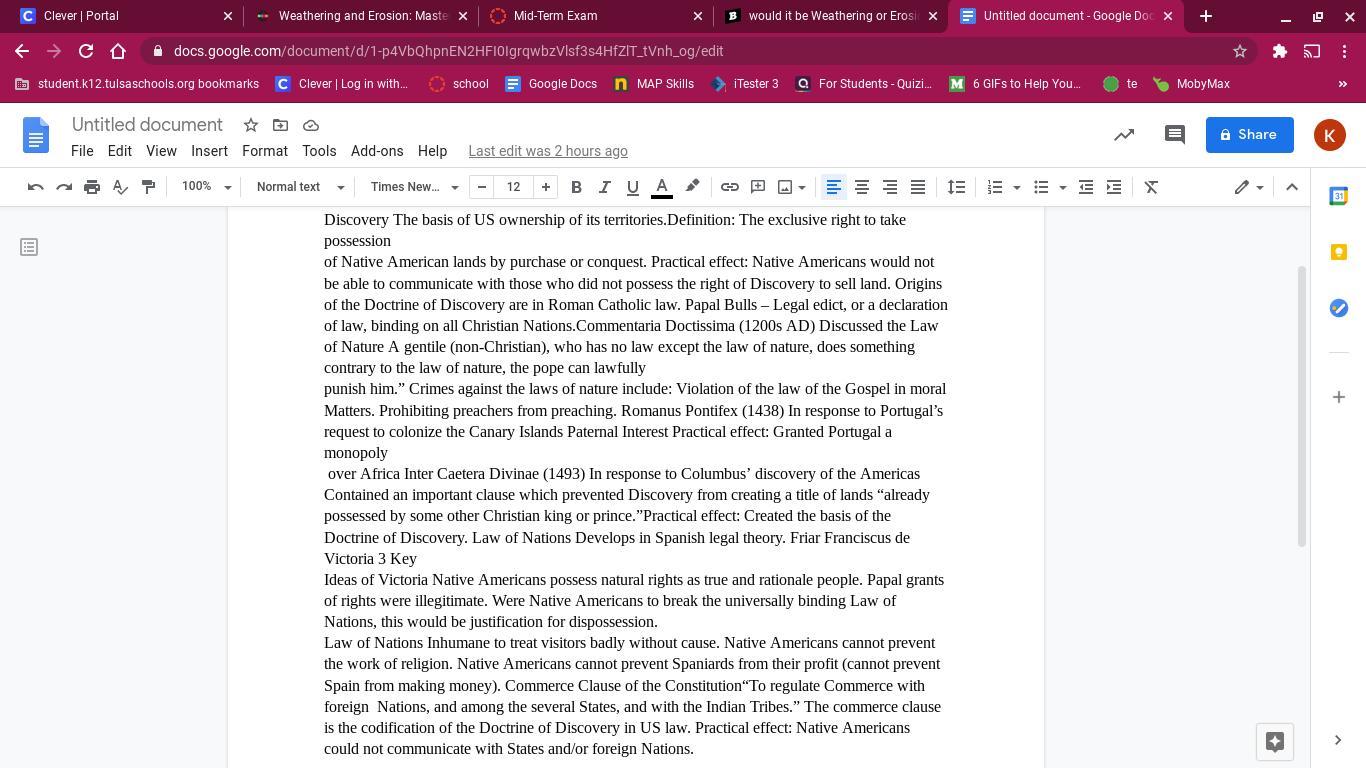1366x768 pixels.
Task: Clear formatting of selected text
Action: [1151, 187]
